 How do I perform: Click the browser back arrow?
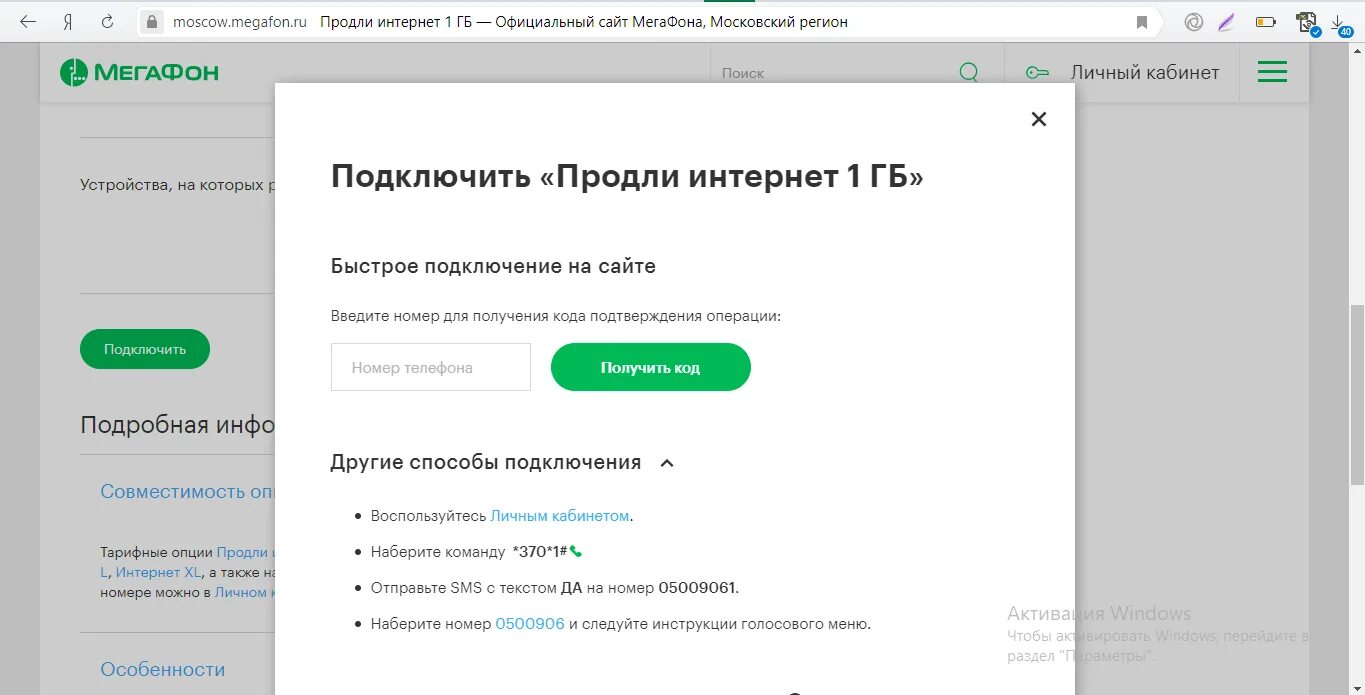click(x=28, y=21)
